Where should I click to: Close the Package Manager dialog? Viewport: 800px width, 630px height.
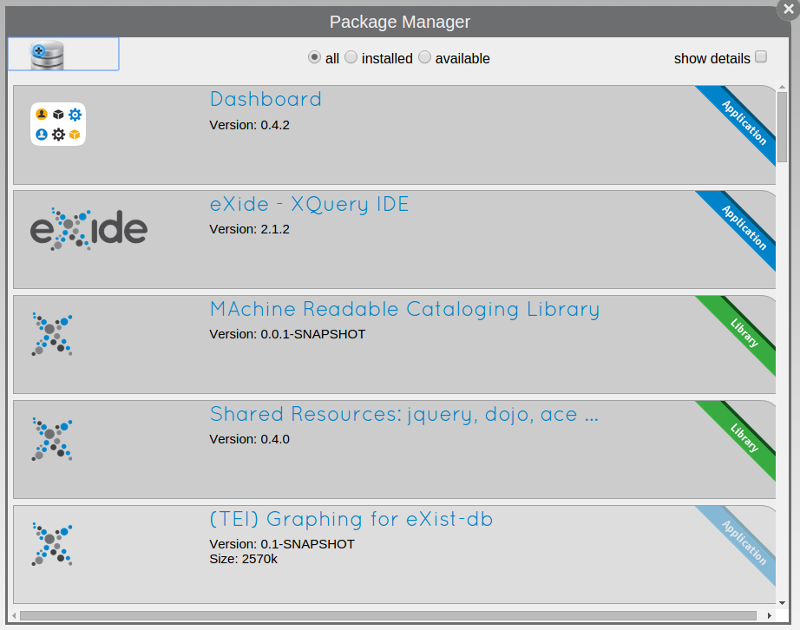(x=788, y=10)
